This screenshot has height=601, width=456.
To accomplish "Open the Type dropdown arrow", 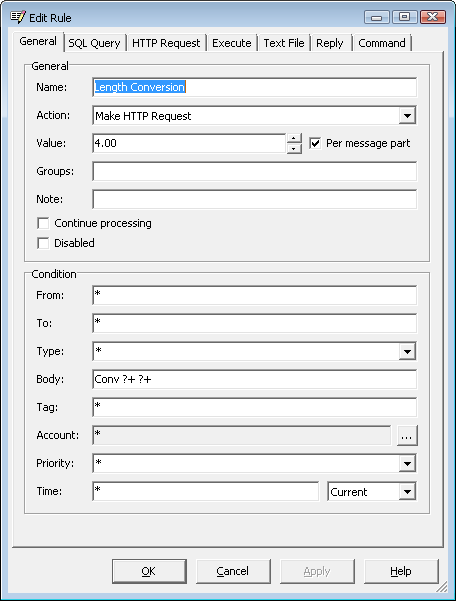I will 407,351.
